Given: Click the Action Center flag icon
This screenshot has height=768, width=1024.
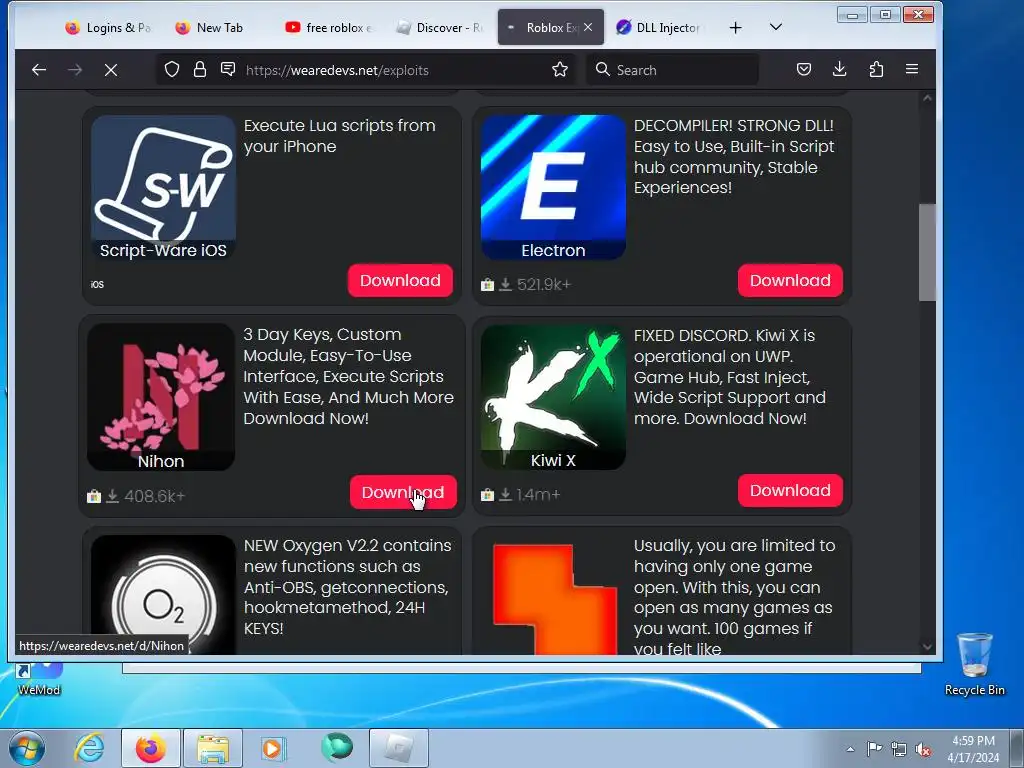Looking at the screenshot, I should [x=874, y=748].
